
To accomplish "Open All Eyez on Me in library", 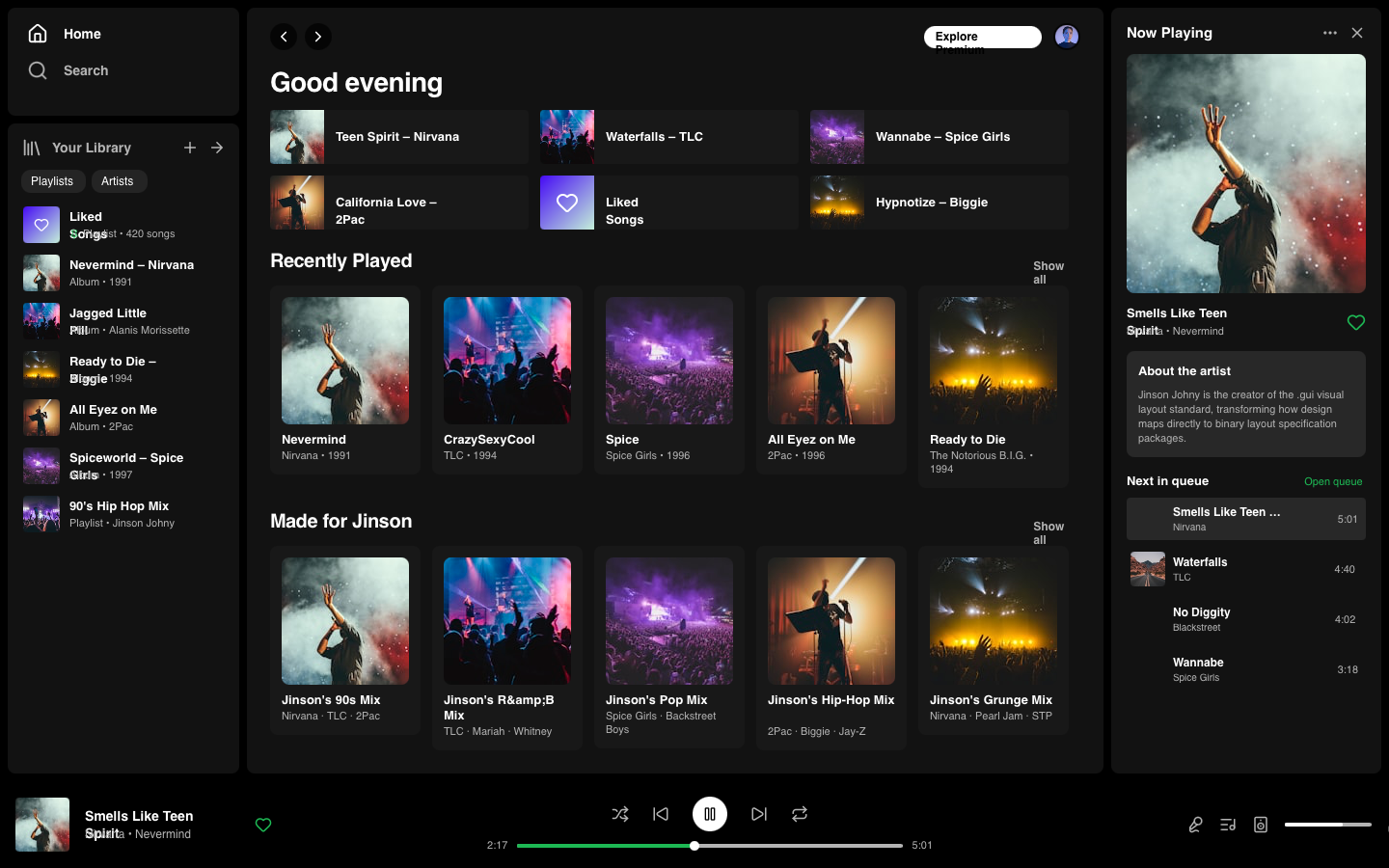I will pyautogui.click(x=123, y=418).
